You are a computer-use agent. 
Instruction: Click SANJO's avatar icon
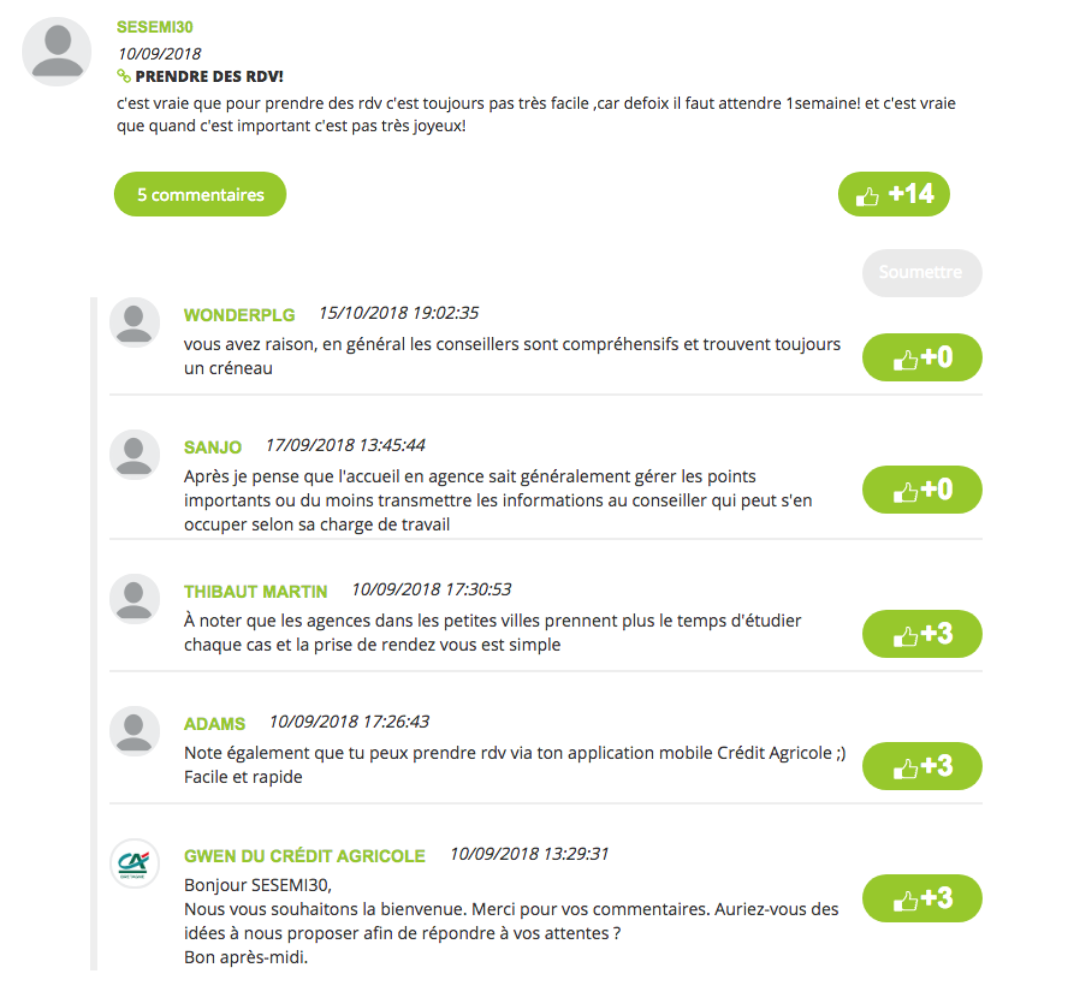134,454
